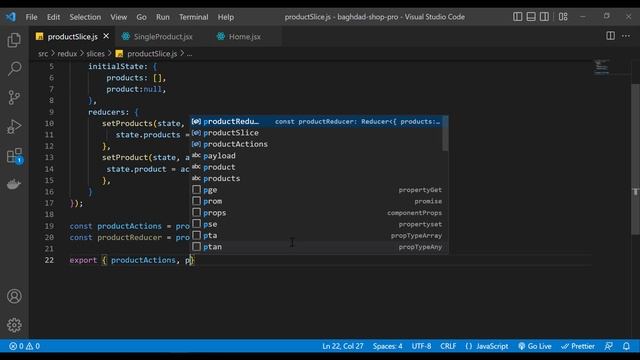
Task: Open notifications bell icon
Action: coord(626,346)
